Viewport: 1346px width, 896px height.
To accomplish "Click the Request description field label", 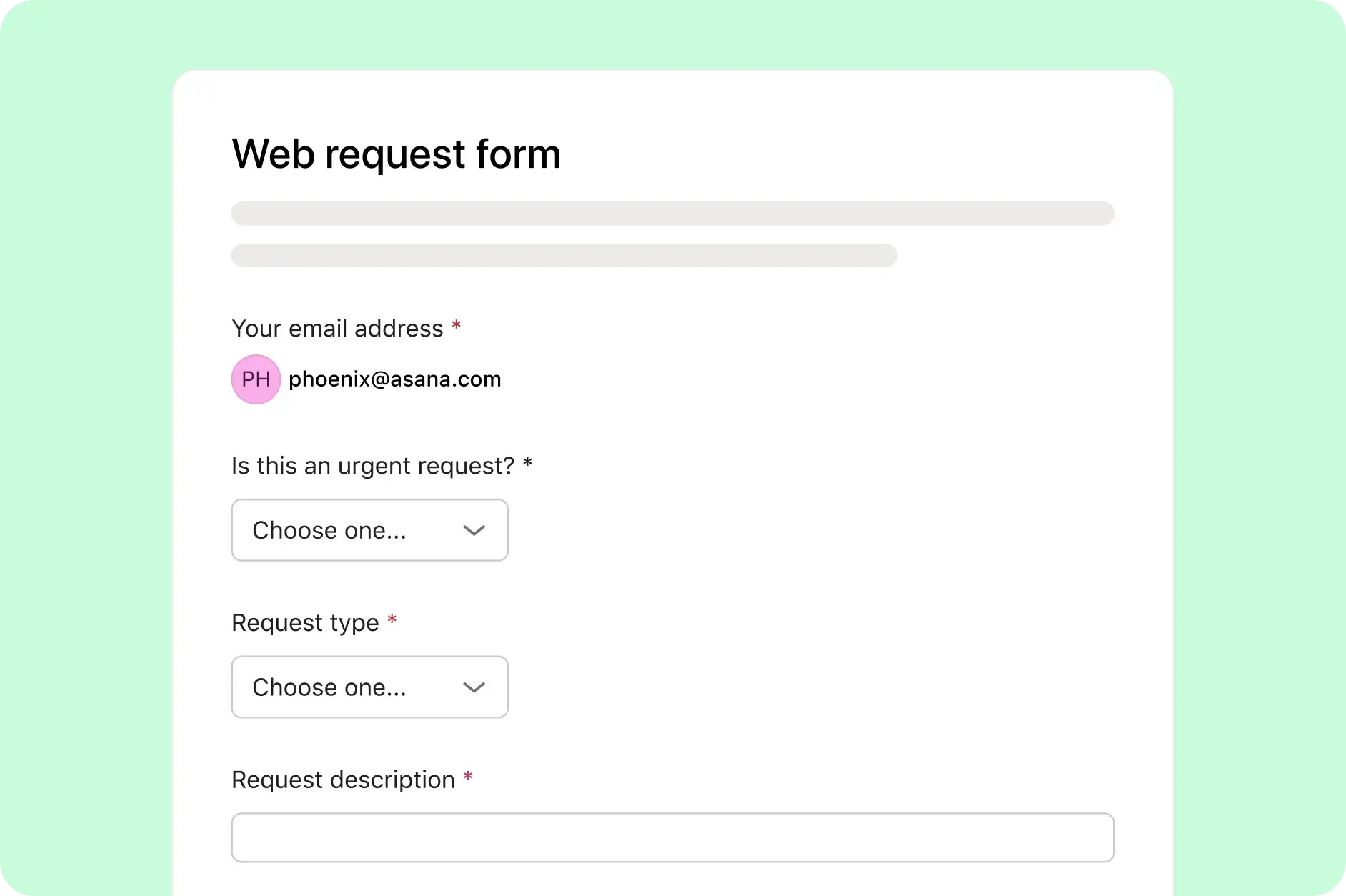I will pyautogui.click(x=343, y=780).
